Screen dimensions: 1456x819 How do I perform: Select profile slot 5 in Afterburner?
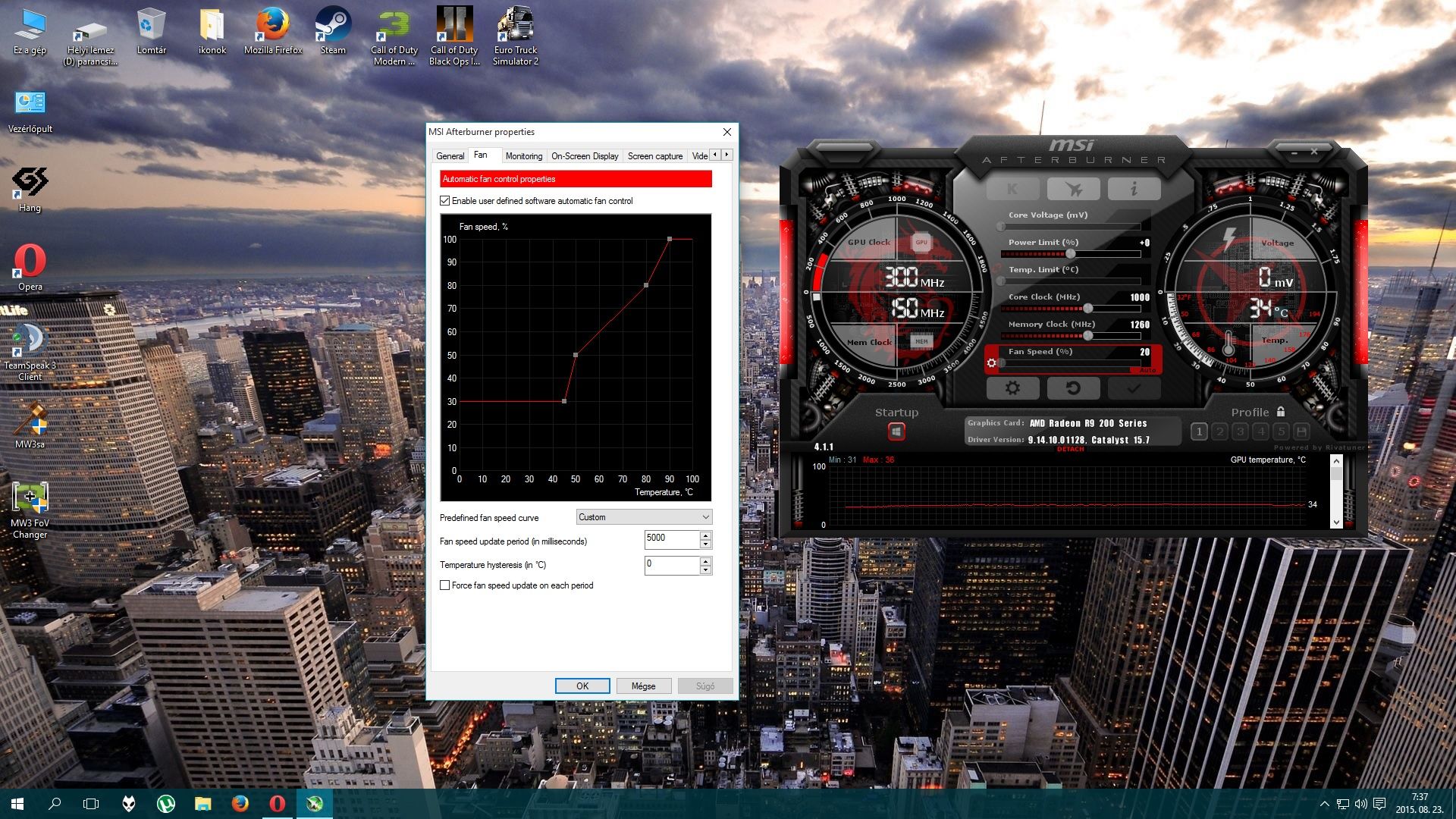pos(1281,431)
